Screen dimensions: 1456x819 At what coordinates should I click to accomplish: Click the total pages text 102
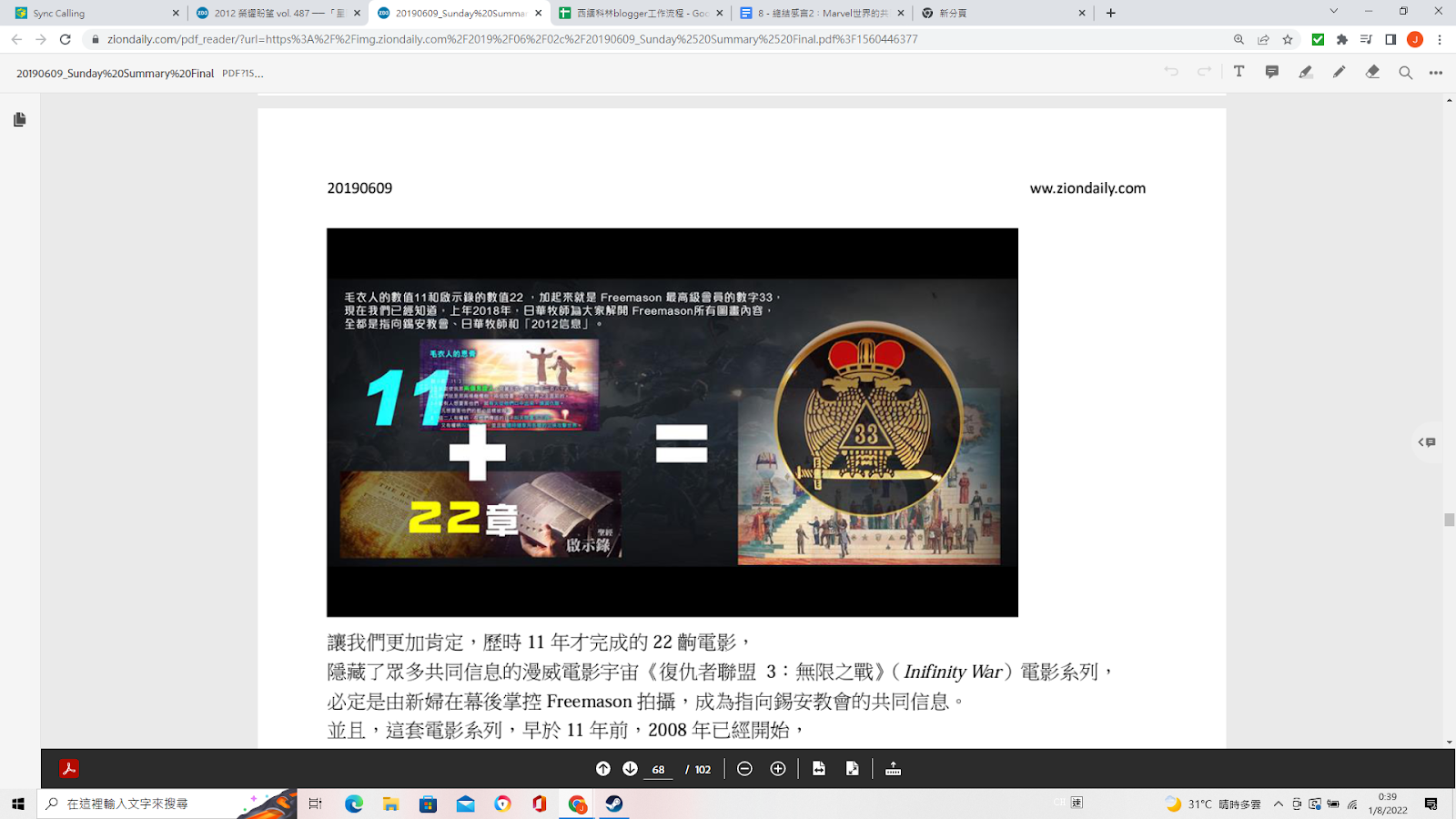(x=703, y=770)
